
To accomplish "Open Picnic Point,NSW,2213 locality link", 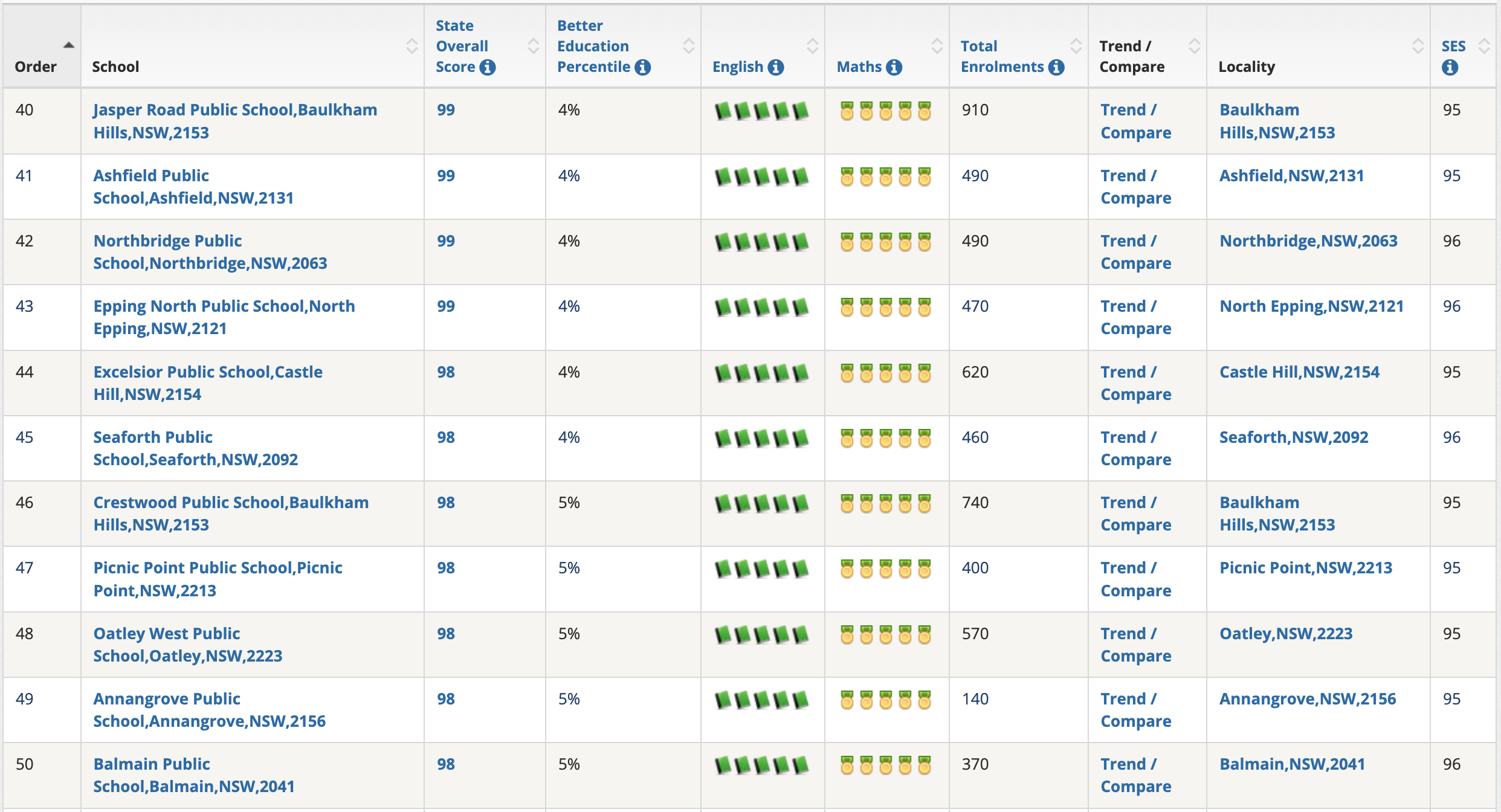I will [1306, 568].
